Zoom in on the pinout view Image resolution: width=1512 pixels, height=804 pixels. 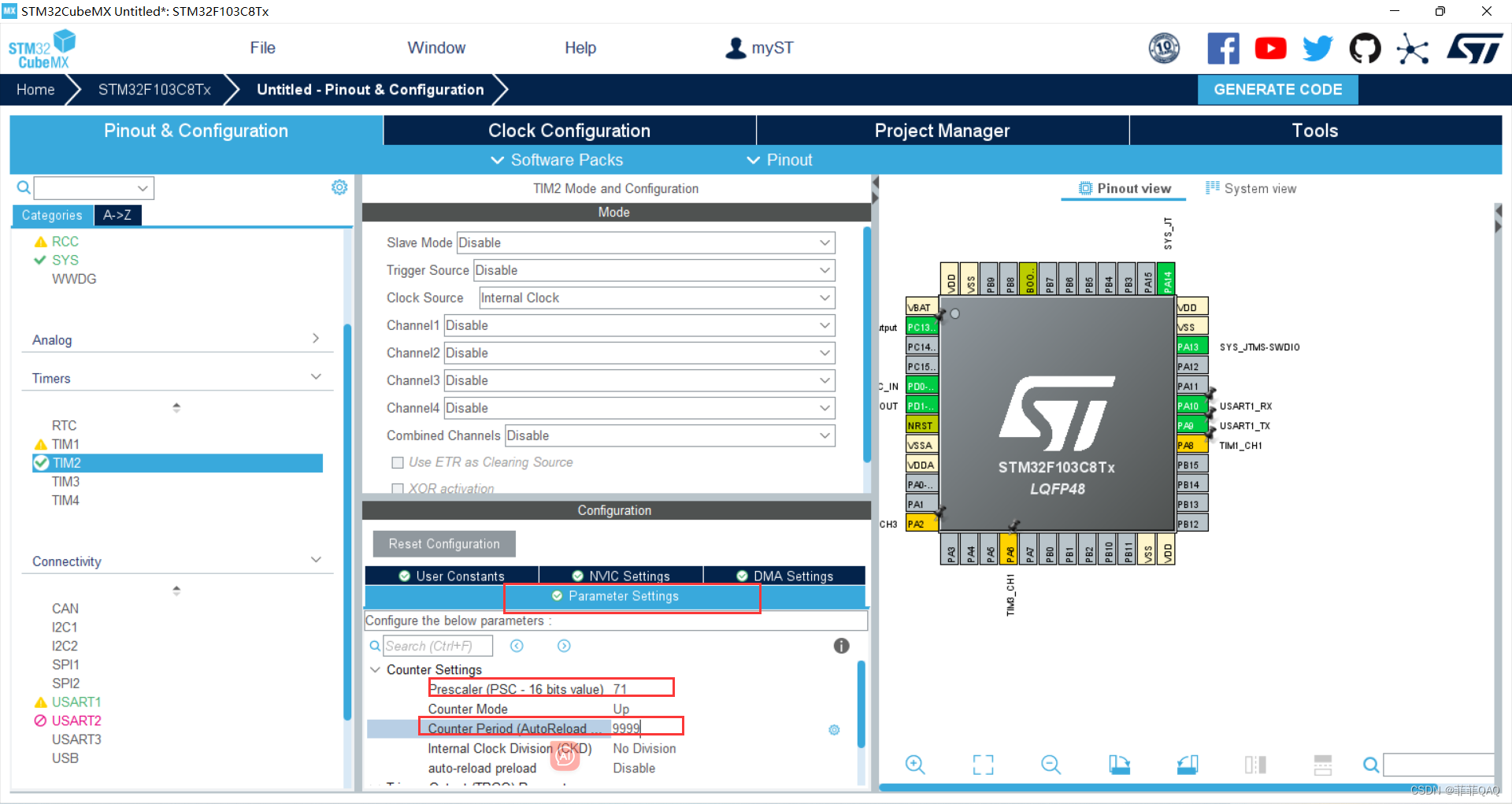[915, 765]
